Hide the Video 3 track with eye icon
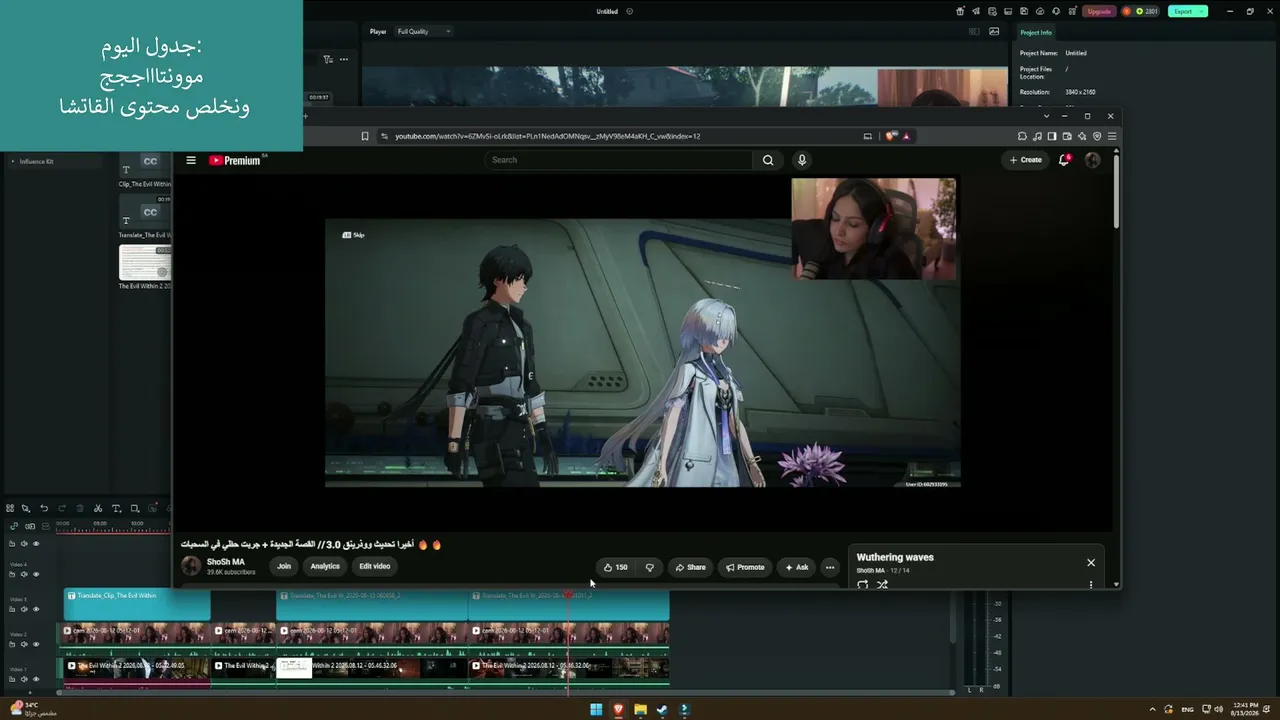 point(36,609)
